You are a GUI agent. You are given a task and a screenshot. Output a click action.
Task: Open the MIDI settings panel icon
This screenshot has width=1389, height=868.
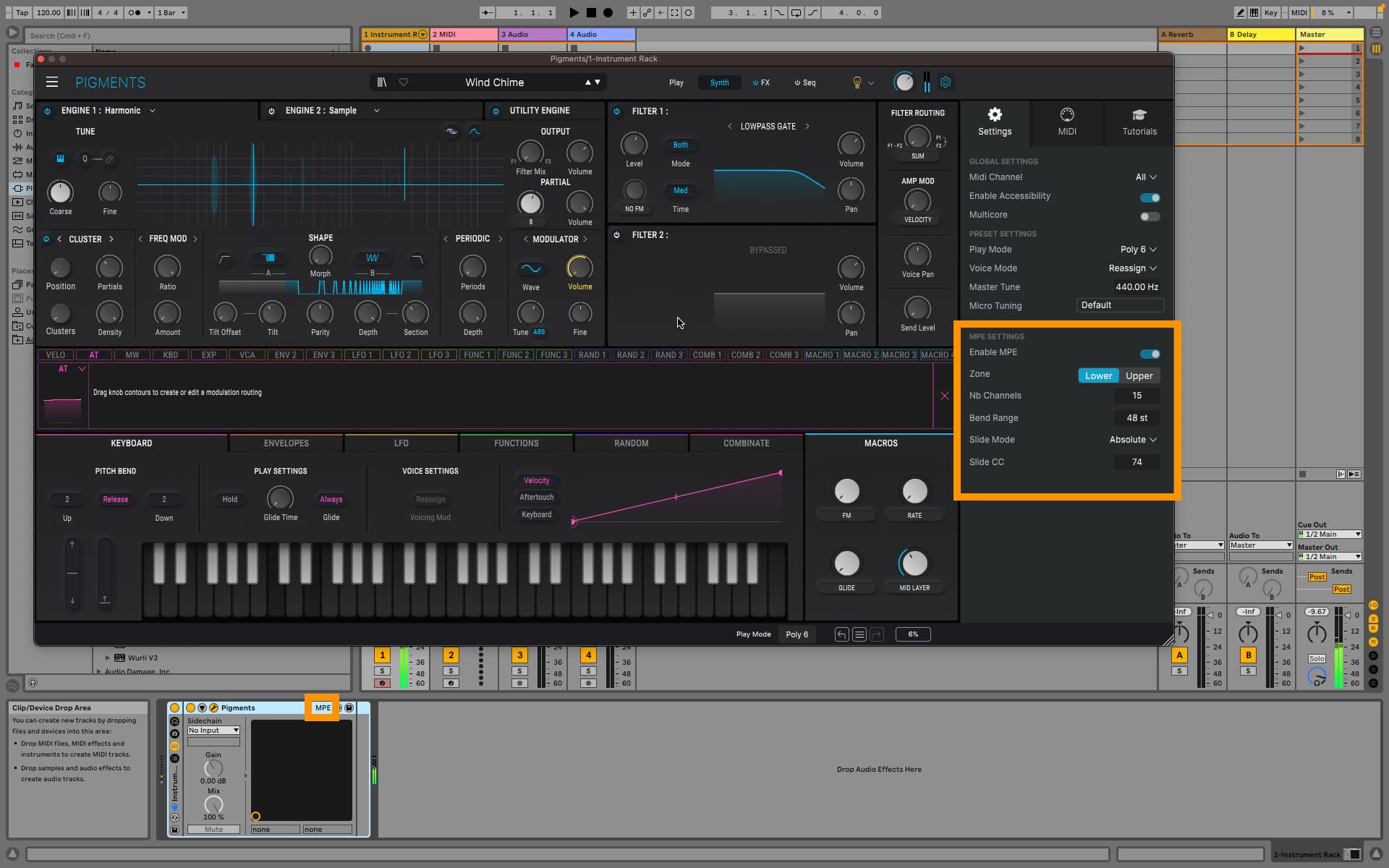coord(1067,115)
